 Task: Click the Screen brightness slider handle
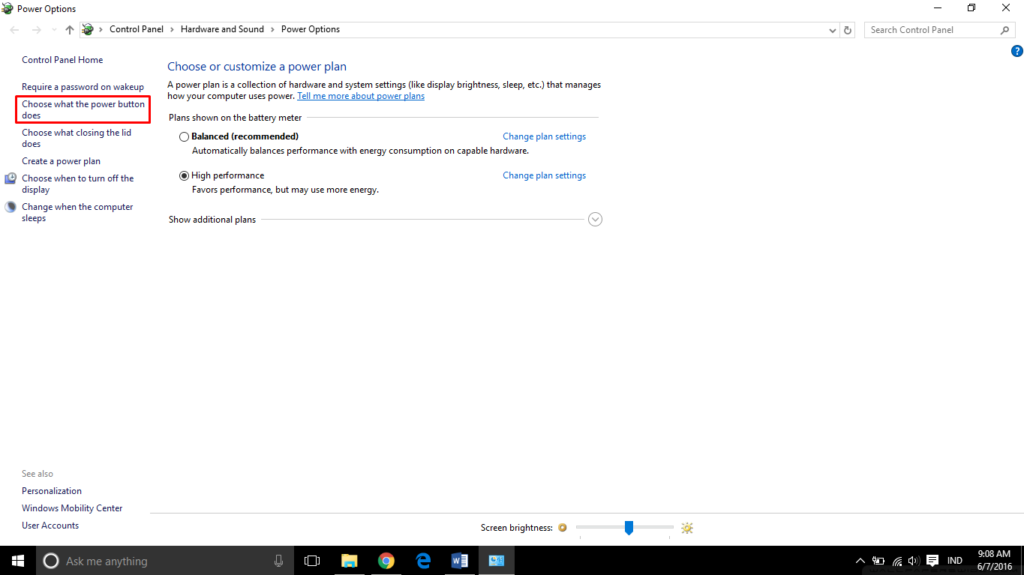click(x=629, y=527)
